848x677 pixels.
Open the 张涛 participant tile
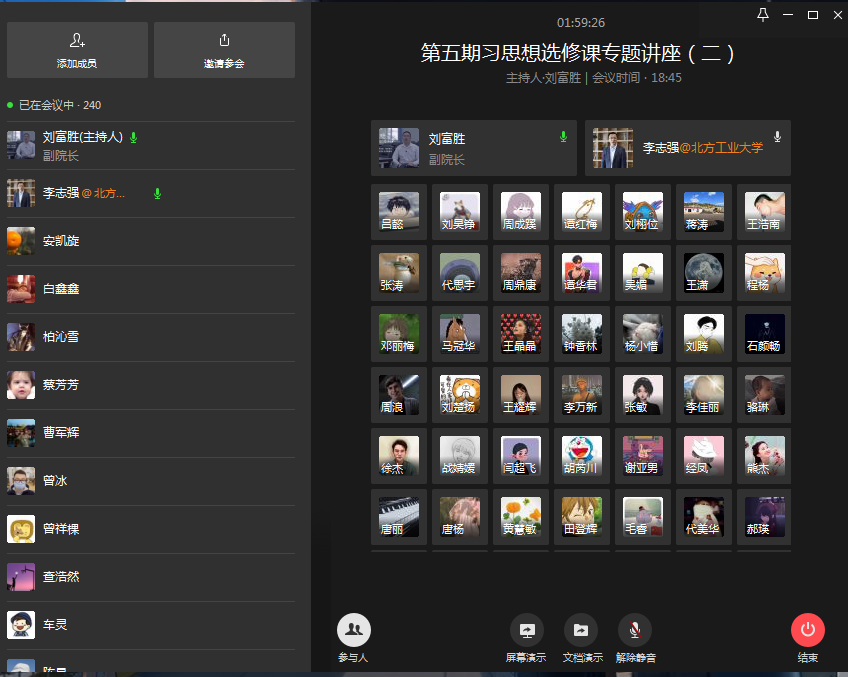coord(399,273)
